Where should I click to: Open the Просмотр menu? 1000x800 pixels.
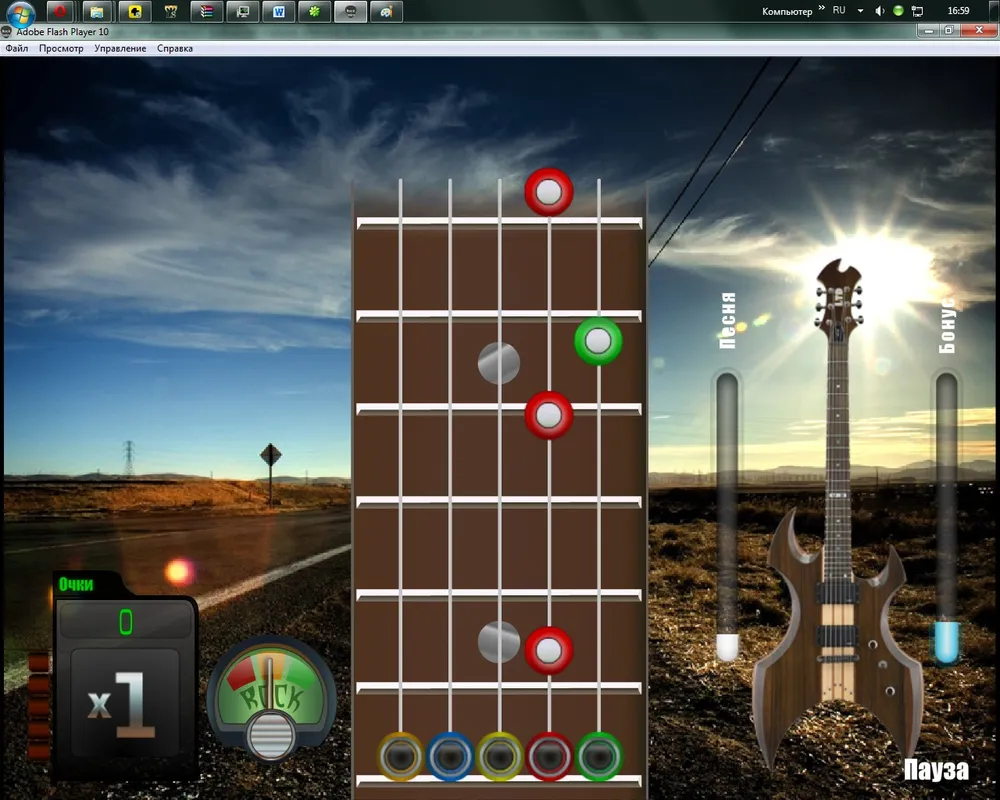61,48
